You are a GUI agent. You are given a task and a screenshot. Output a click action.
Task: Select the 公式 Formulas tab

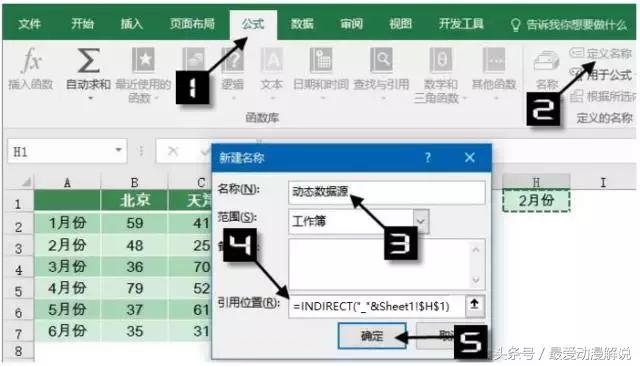(253, 24)
